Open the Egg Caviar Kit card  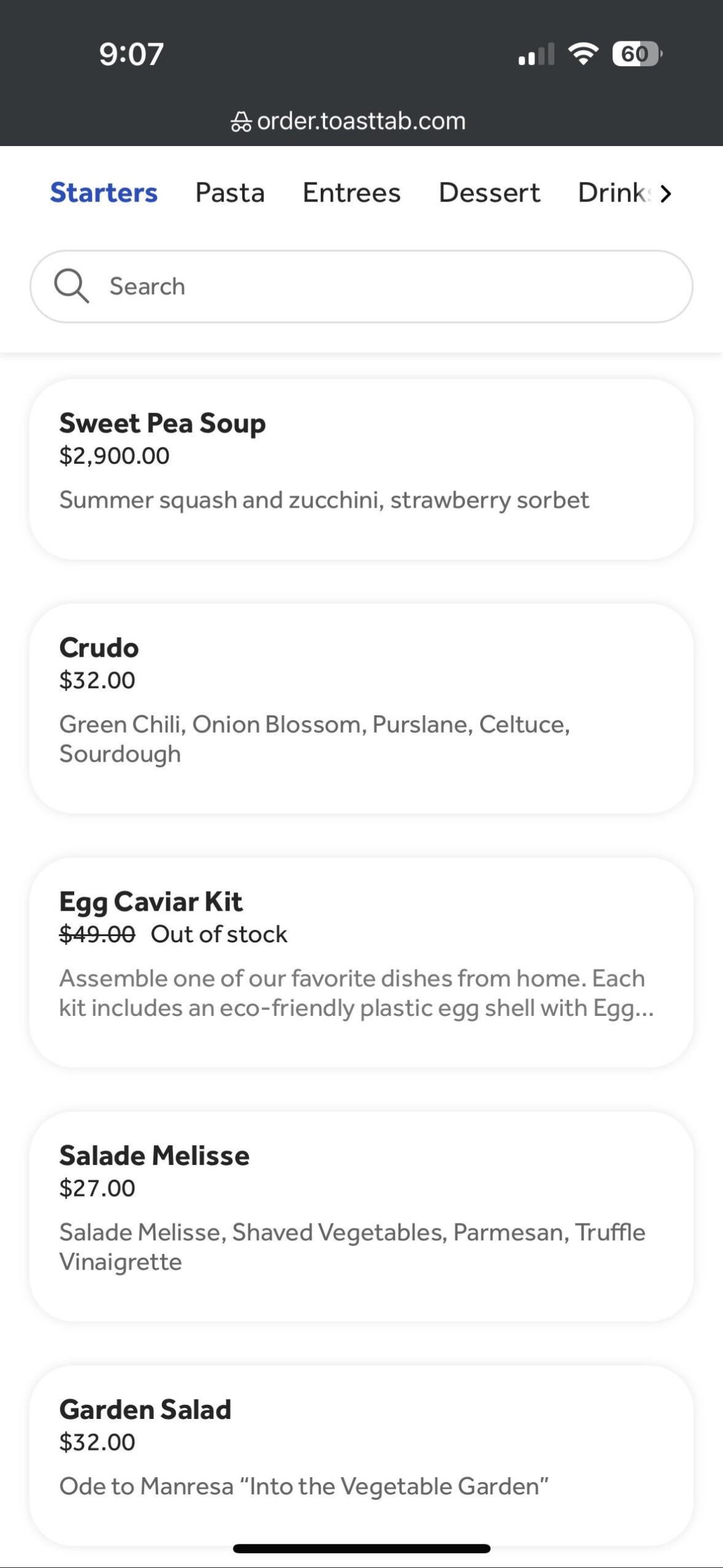point(361,962)
